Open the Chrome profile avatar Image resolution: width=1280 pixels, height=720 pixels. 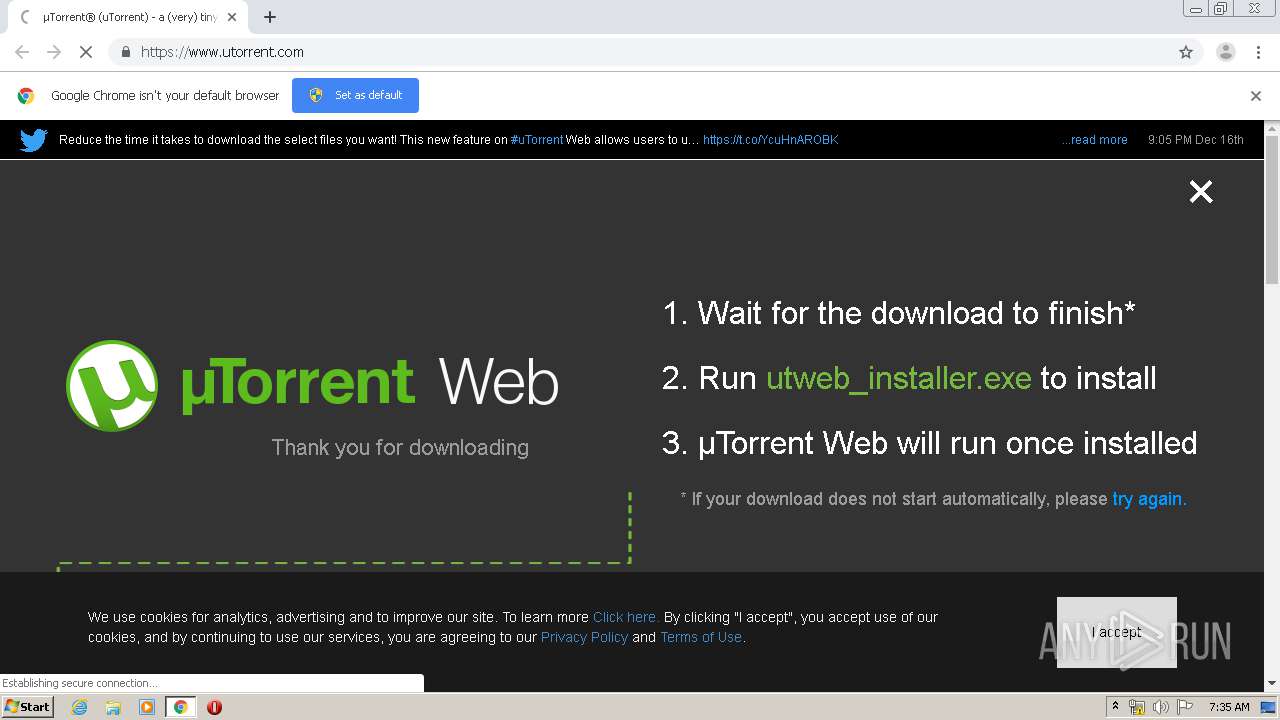pyautogui.click(x=1225, y=52)
